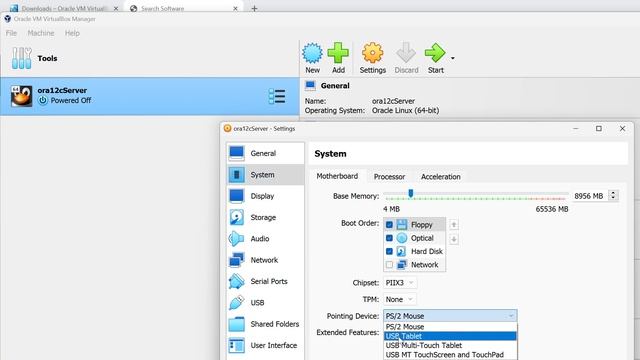
Task: Choose USB Tablet from the list
Action: (450, 336)
